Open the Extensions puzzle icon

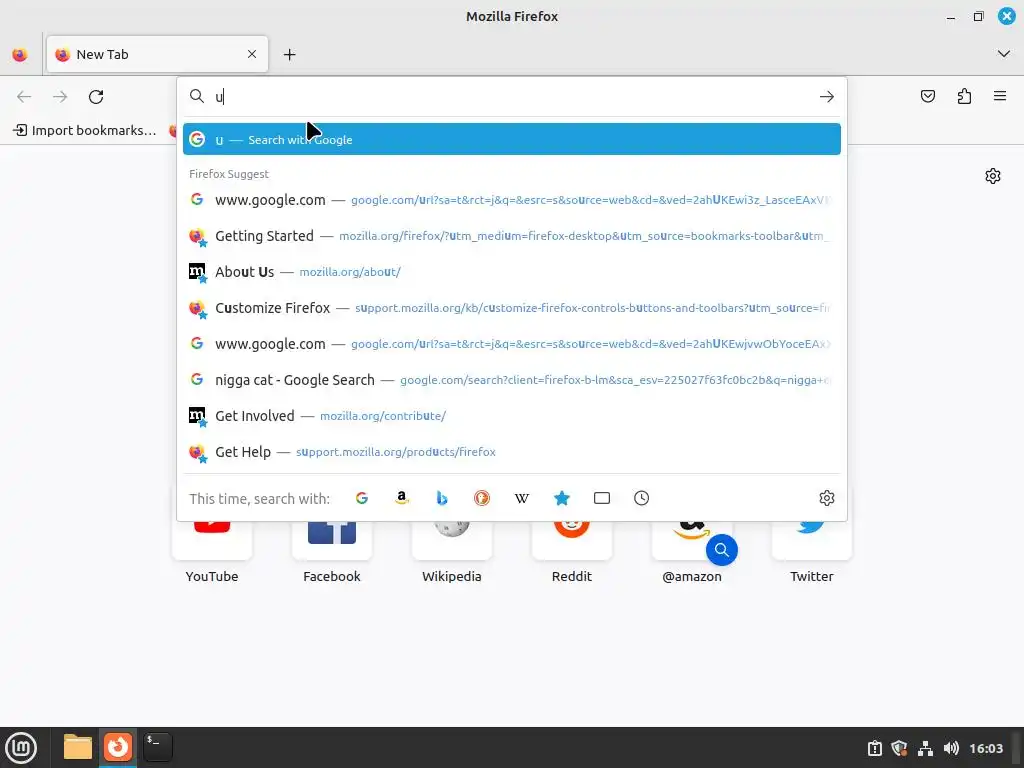click(x=964, y=97)
